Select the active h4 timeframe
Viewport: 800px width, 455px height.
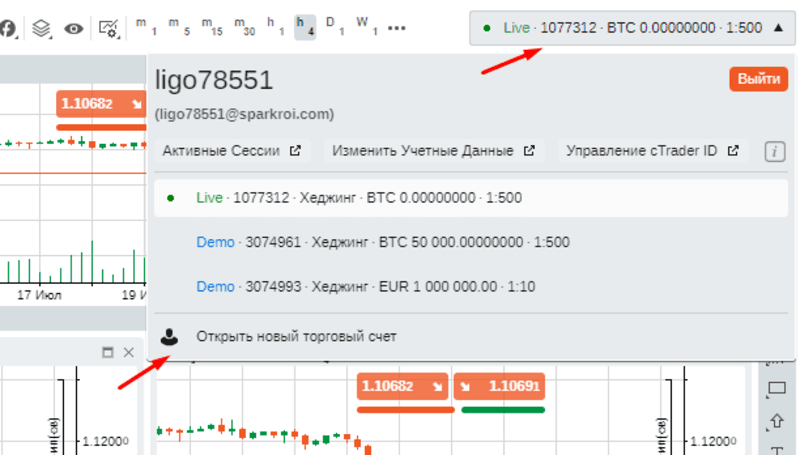pos(305,27)
